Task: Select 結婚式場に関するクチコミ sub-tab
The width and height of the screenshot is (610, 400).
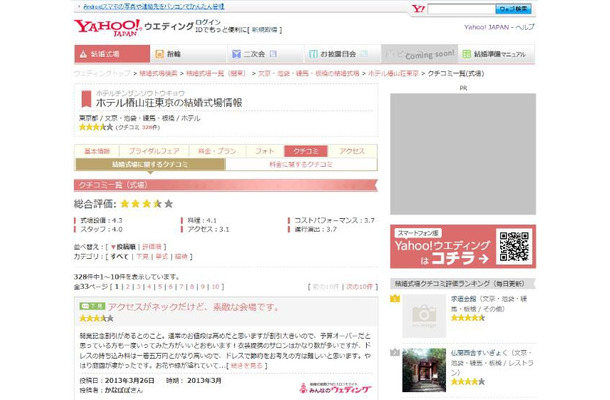Action: click(x=150, y=165)
